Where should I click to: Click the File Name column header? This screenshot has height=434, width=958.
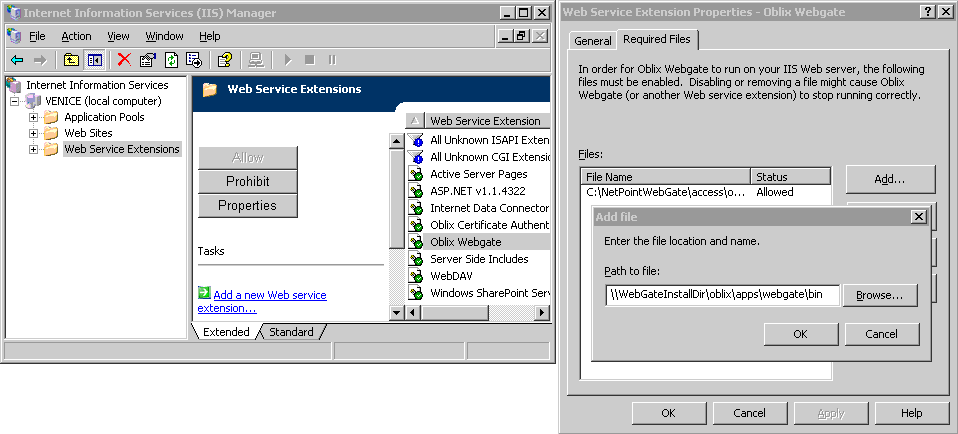point(665,177)
